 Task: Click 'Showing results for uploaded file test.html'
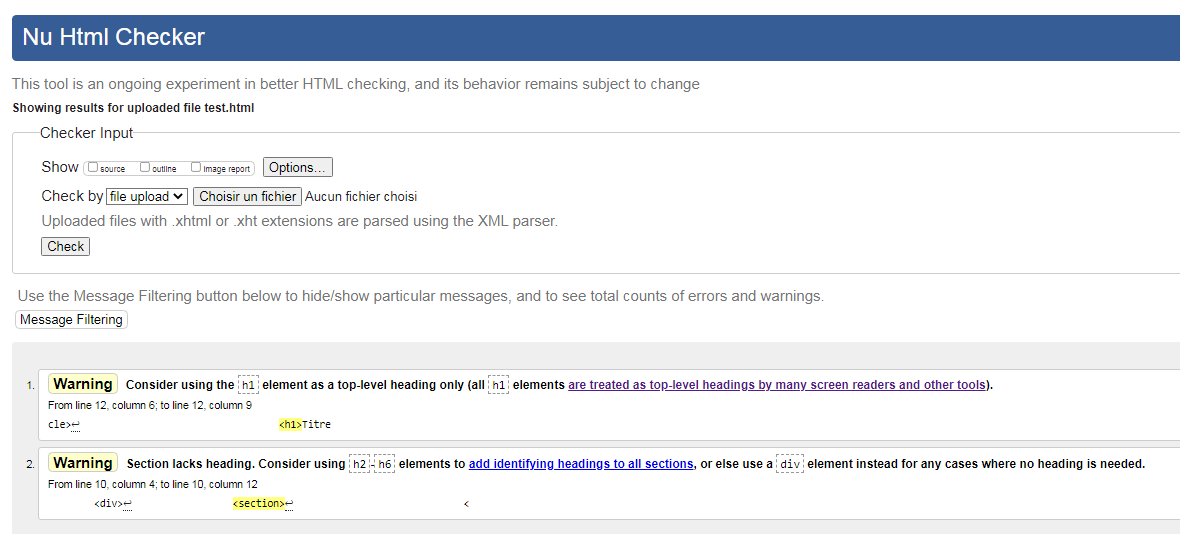click(133, 108)
